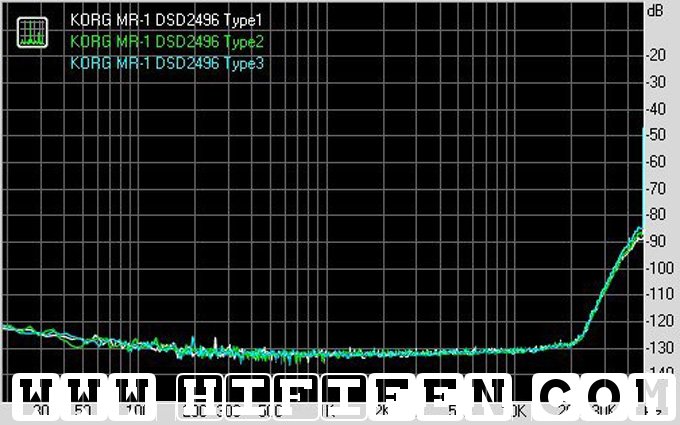680x425 pixels.
Task: Click the -90 dB axis label
Action: click(x=656, y=242)
